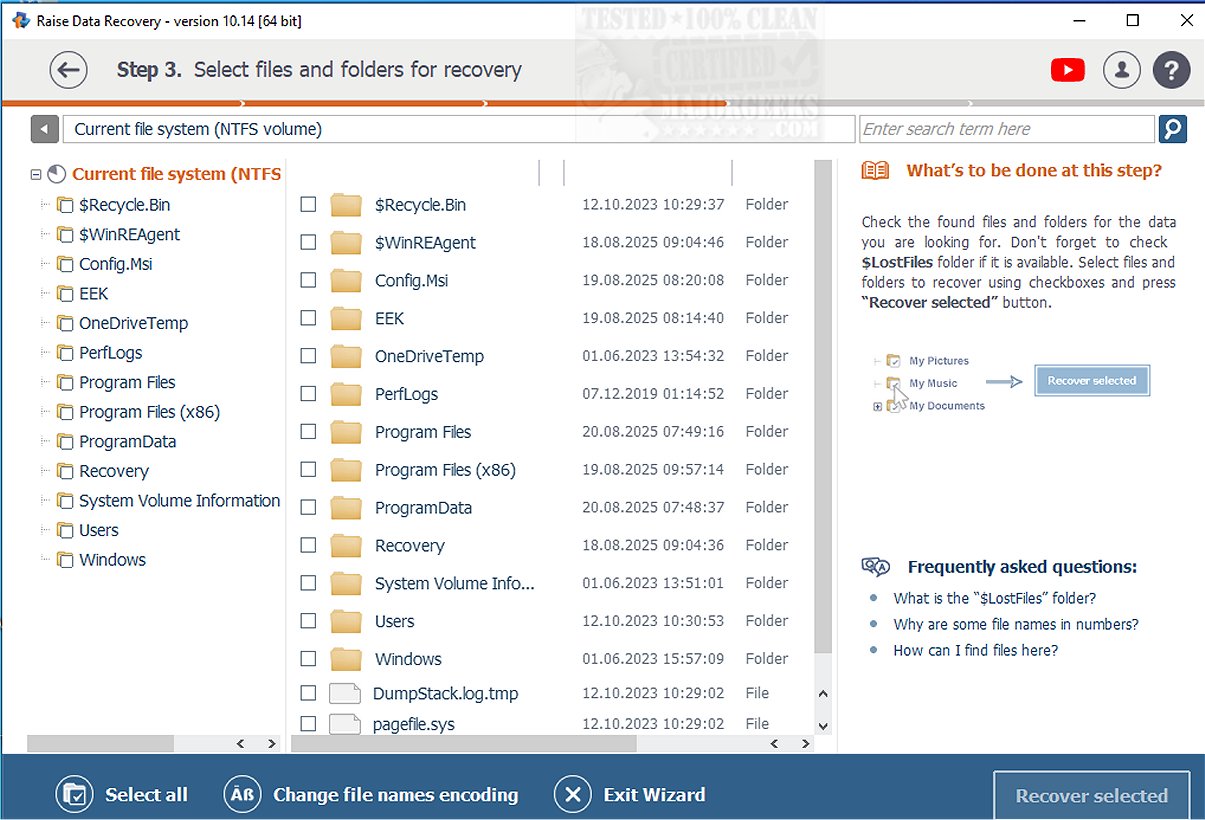Click the $Recycle.Bin folder icon in file list
This screenshot has width=1205, height=820.
346,204
